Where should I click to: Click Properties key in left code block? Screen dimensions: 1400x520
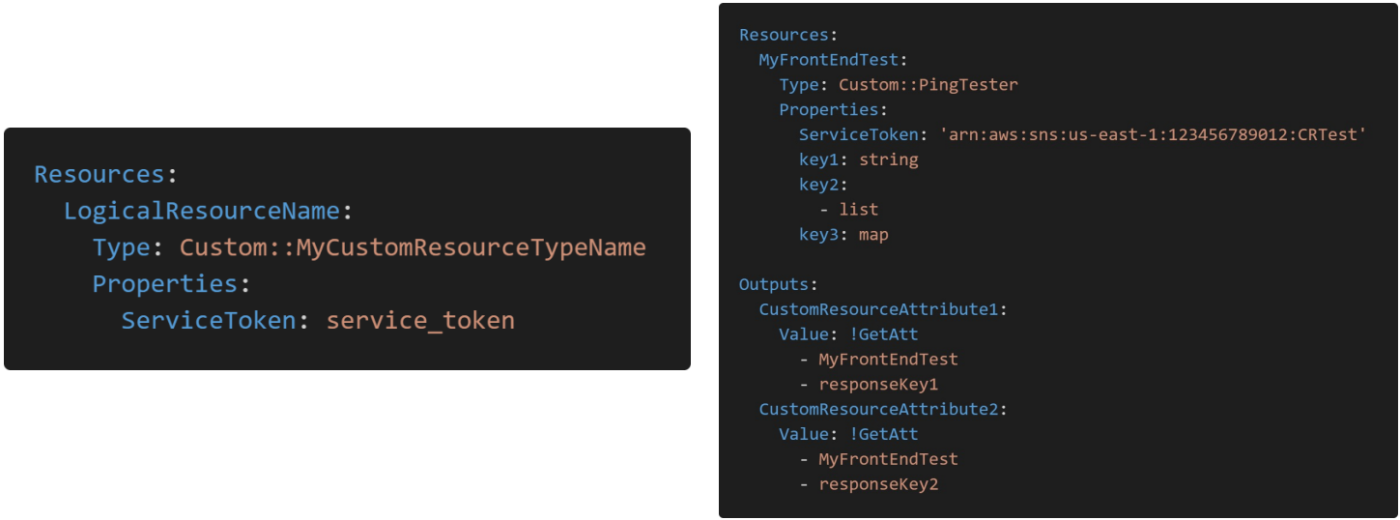(x=165, y=284)
